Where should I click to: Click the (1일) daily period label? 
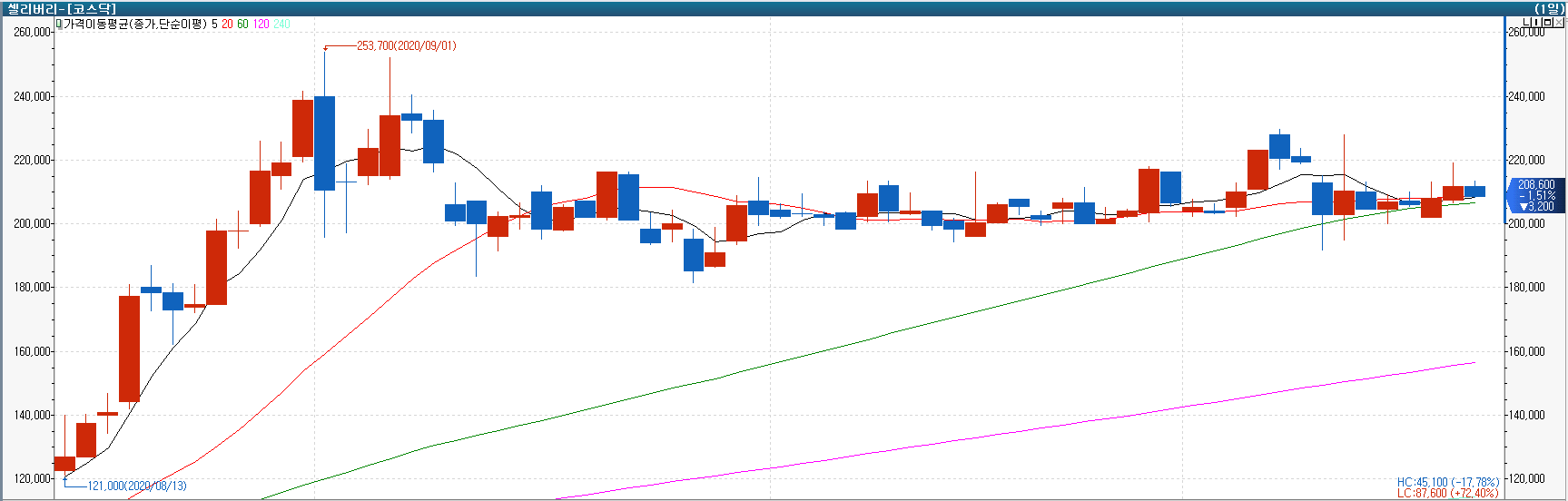coord(1549,8)
